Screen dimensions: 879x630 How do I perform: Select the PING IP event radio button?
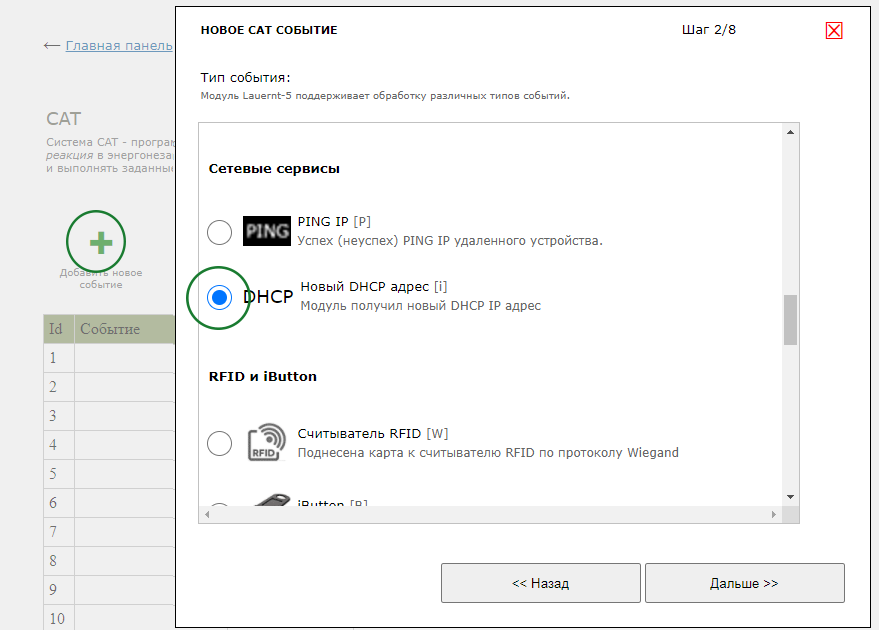pyautogui.click(x=219, y=231)
